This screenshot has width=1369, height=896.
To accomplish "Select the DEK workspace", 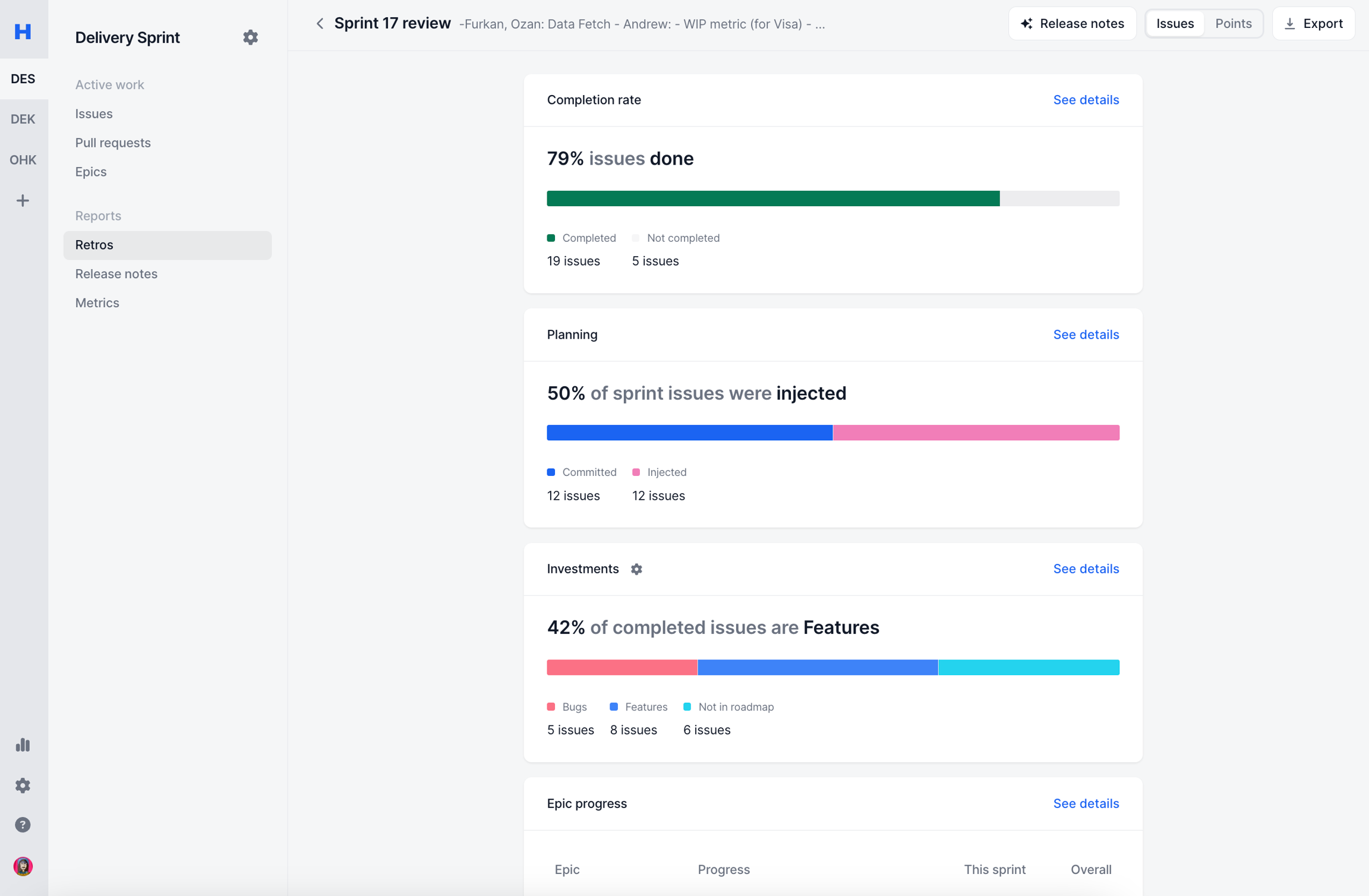I will 23,119.
